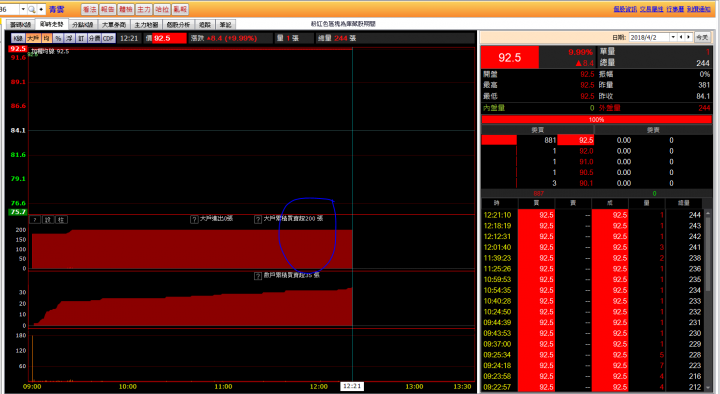Screen dimensions: 720x394
Task: Click the ? help button left of 設
Action: tap(35, 220)
